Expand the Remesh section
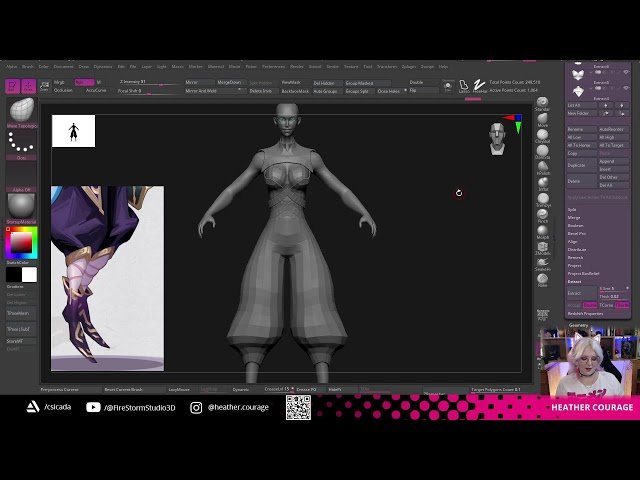This screenshot has height=480, width=640. pos(575,258)
